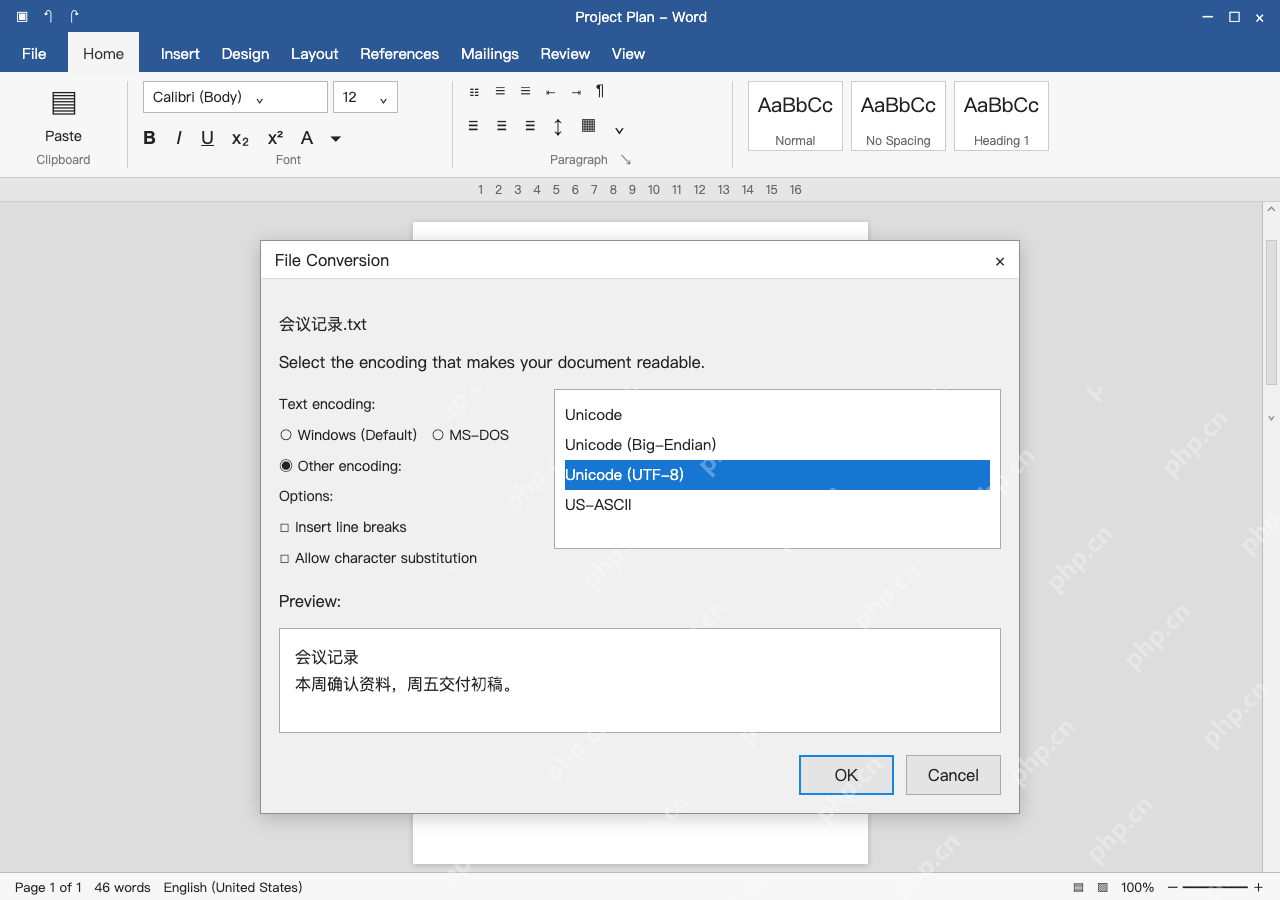This screenshot has width=1280, height=900.
Task: Click the borders grid icon
Action: pyautogui.click(x=589, y=126)
